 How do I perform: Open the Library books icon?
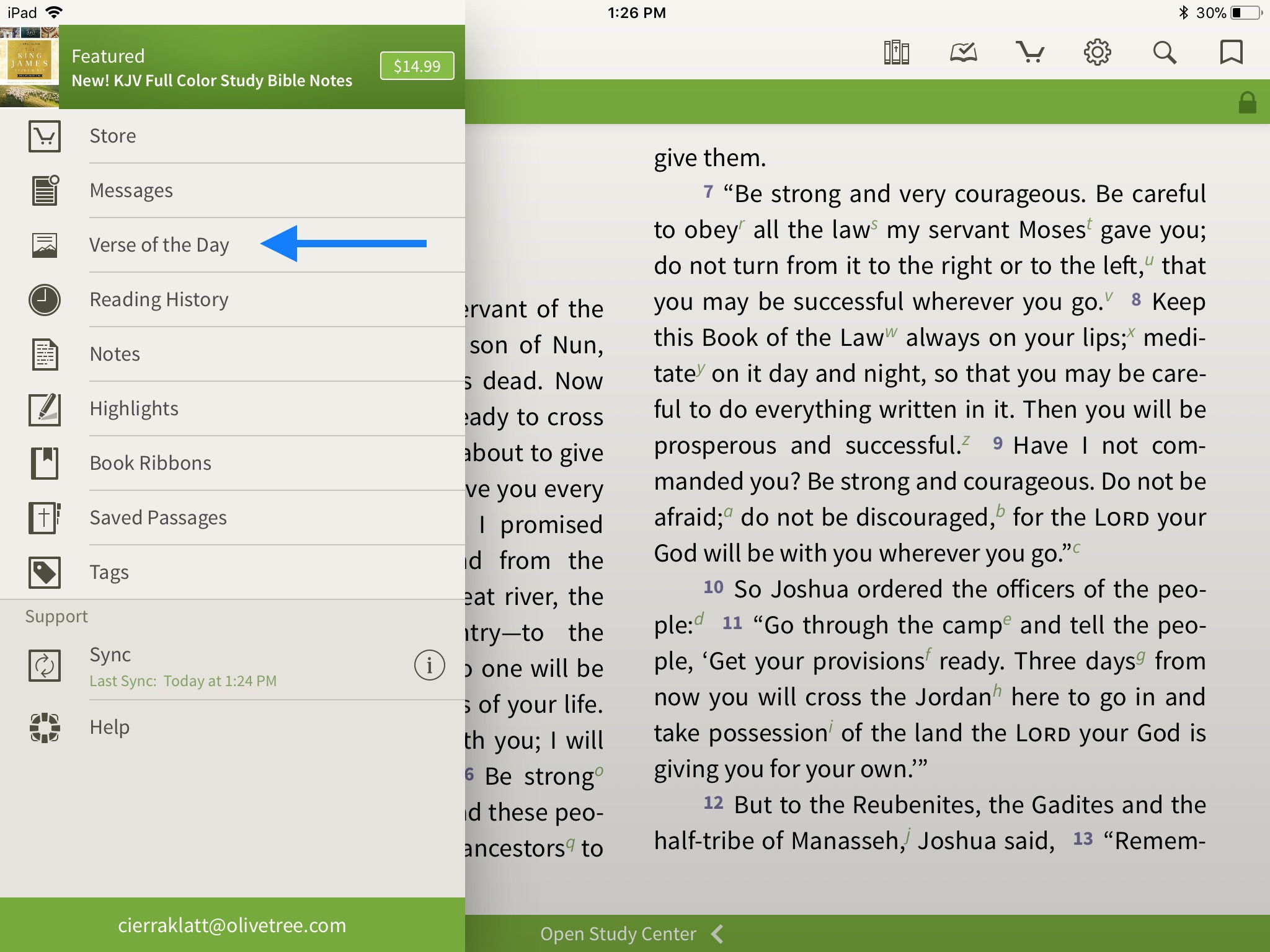coord(896,53)
